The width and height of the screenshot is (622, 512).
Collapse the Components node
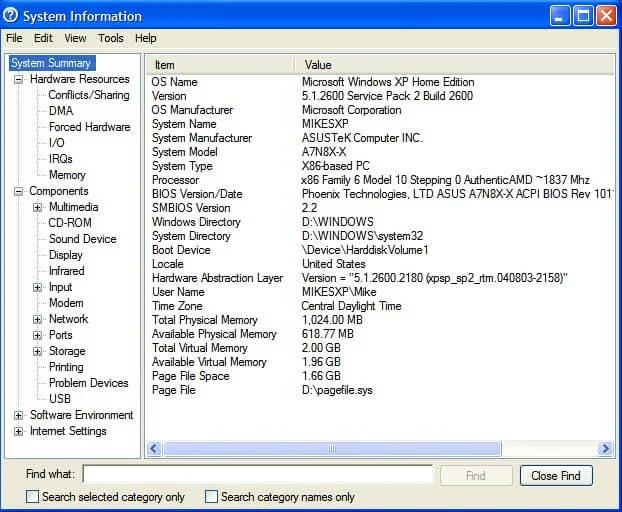click(18, 192)
